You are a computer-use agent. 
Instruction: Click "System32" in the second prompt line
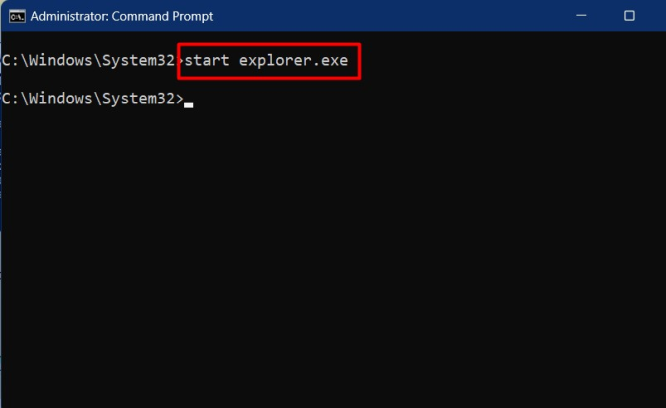[x=139, y=98]
